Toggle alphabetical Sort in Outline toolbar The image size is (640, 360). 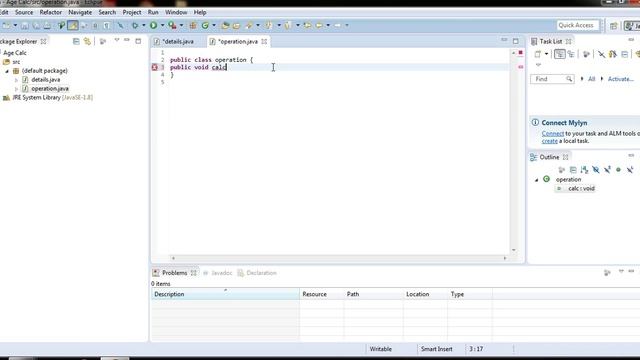coord(584,170)
